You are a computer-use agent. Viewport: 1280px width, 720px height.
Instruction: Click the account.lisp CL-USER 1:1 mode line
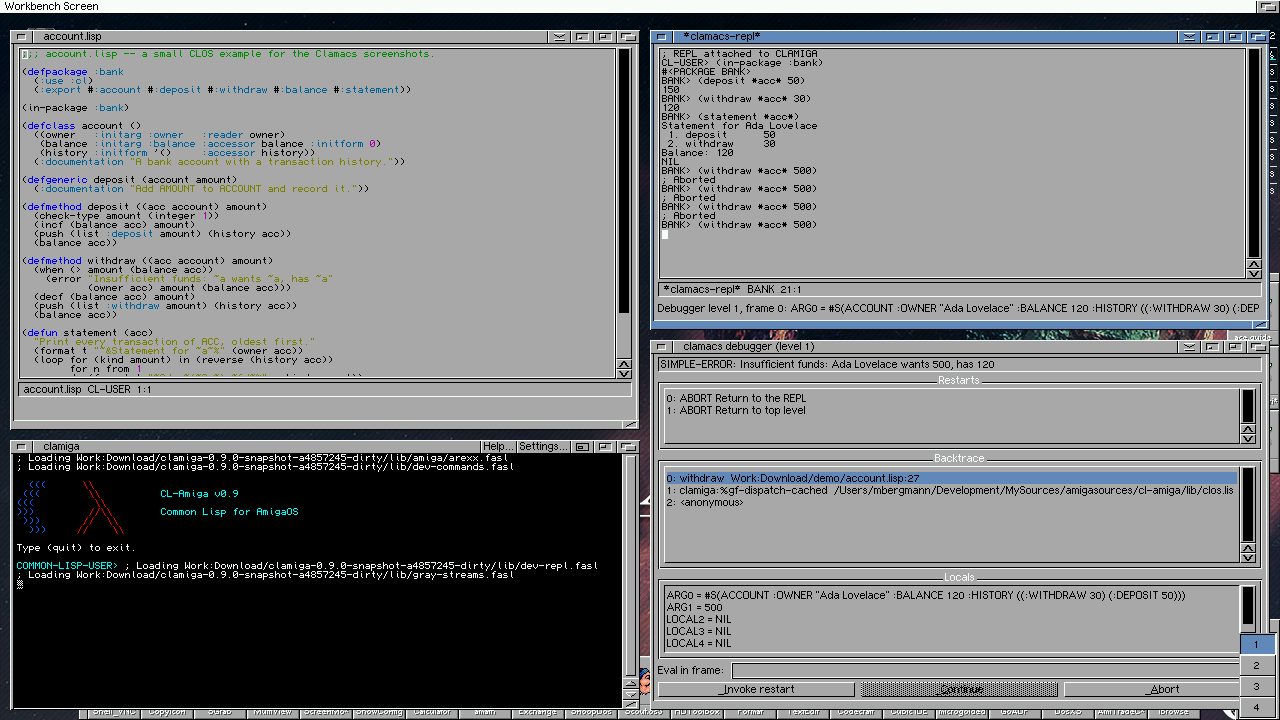tap(326, 389)
